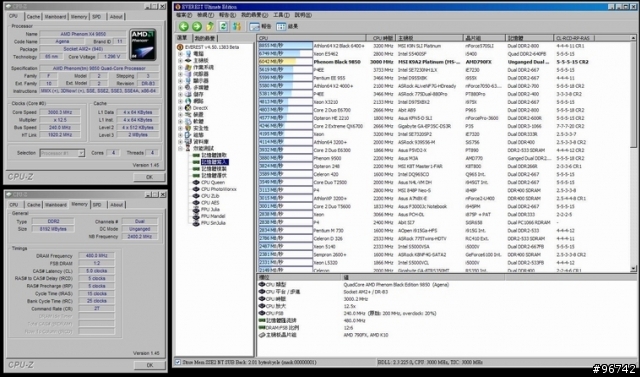Open the CPU ZLib benchmark
The image size is (640, 377).
[206, 196]
